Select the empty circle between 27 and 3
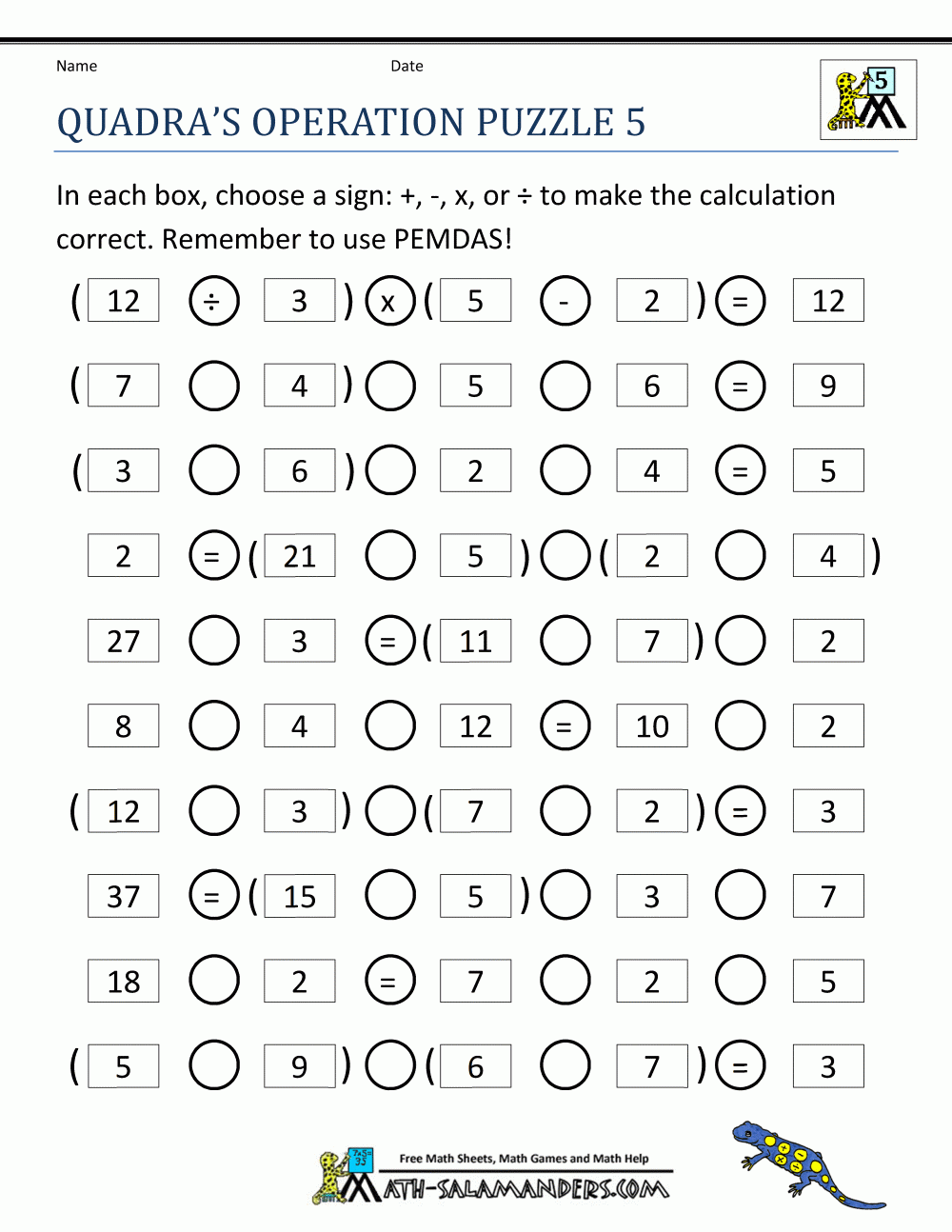952x1232 pixels. (x=213, y=642)
